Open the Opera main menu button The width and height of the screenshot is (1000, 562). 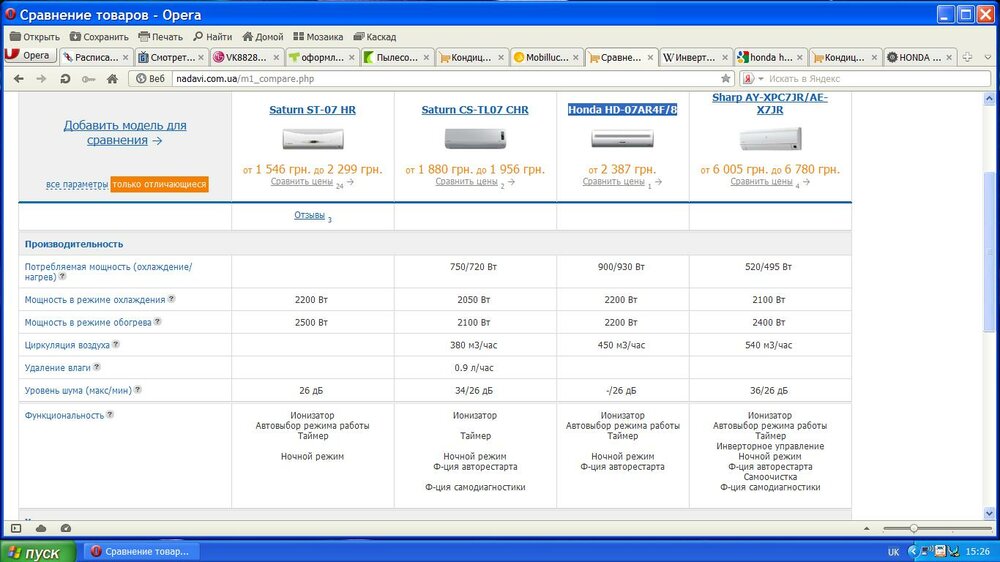point(28,56)
